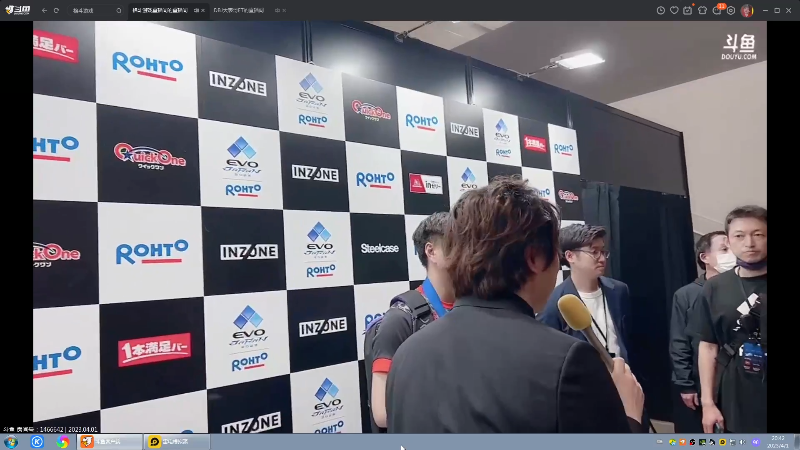Viewport: 800px width, 450px height.
Task: Open messages with the 11 badge
Action: tap(717, 10)
